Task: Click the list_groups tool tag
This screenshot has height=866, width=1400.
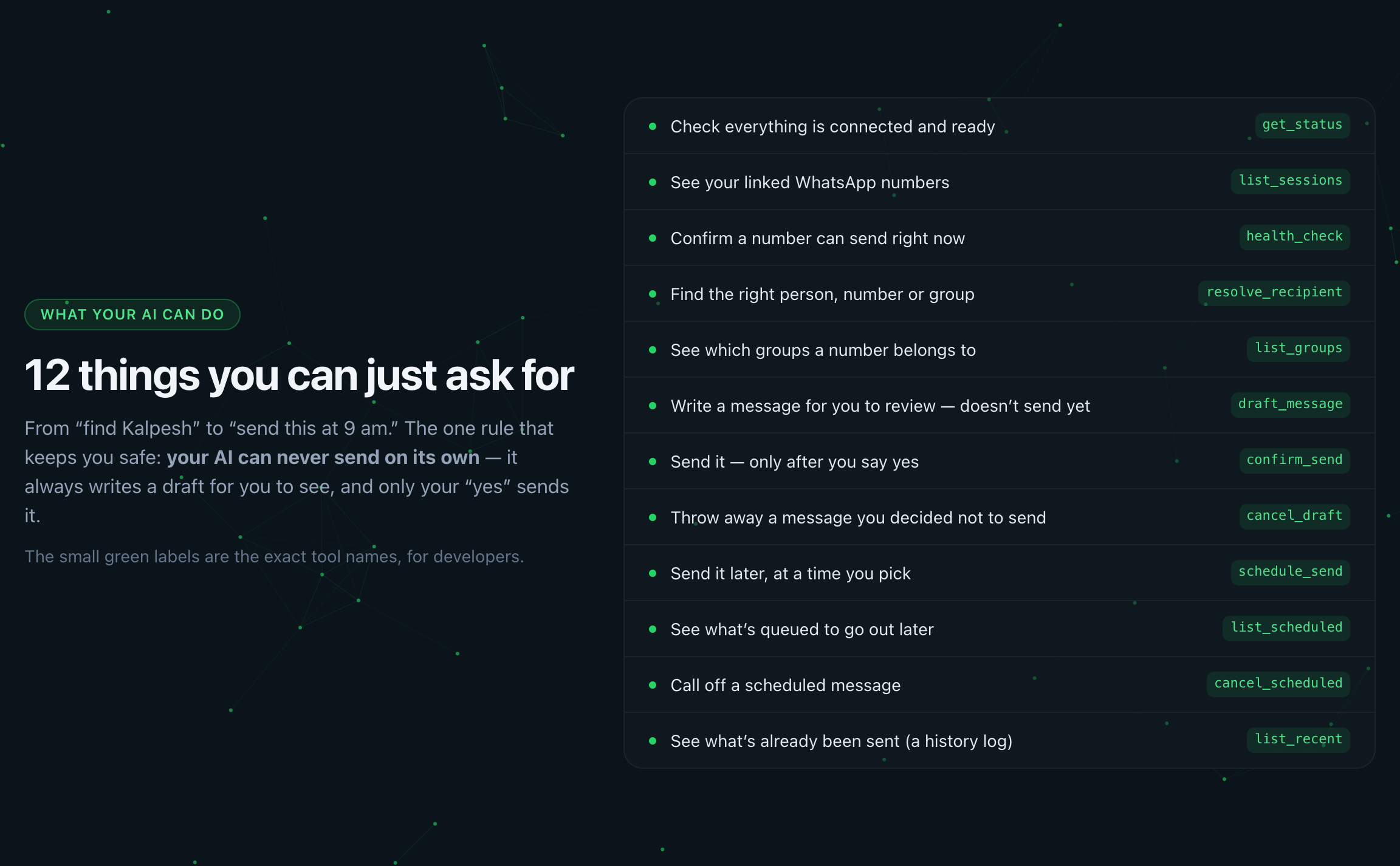Action: point(1299,349)
